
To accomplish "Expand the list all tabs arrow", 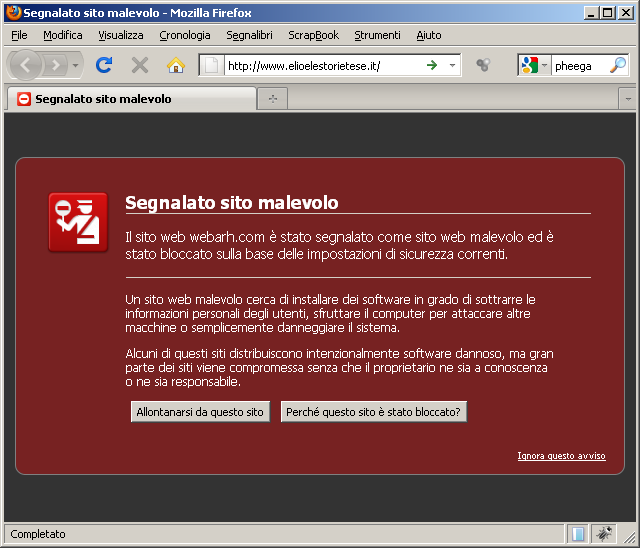I will (628, 98).
